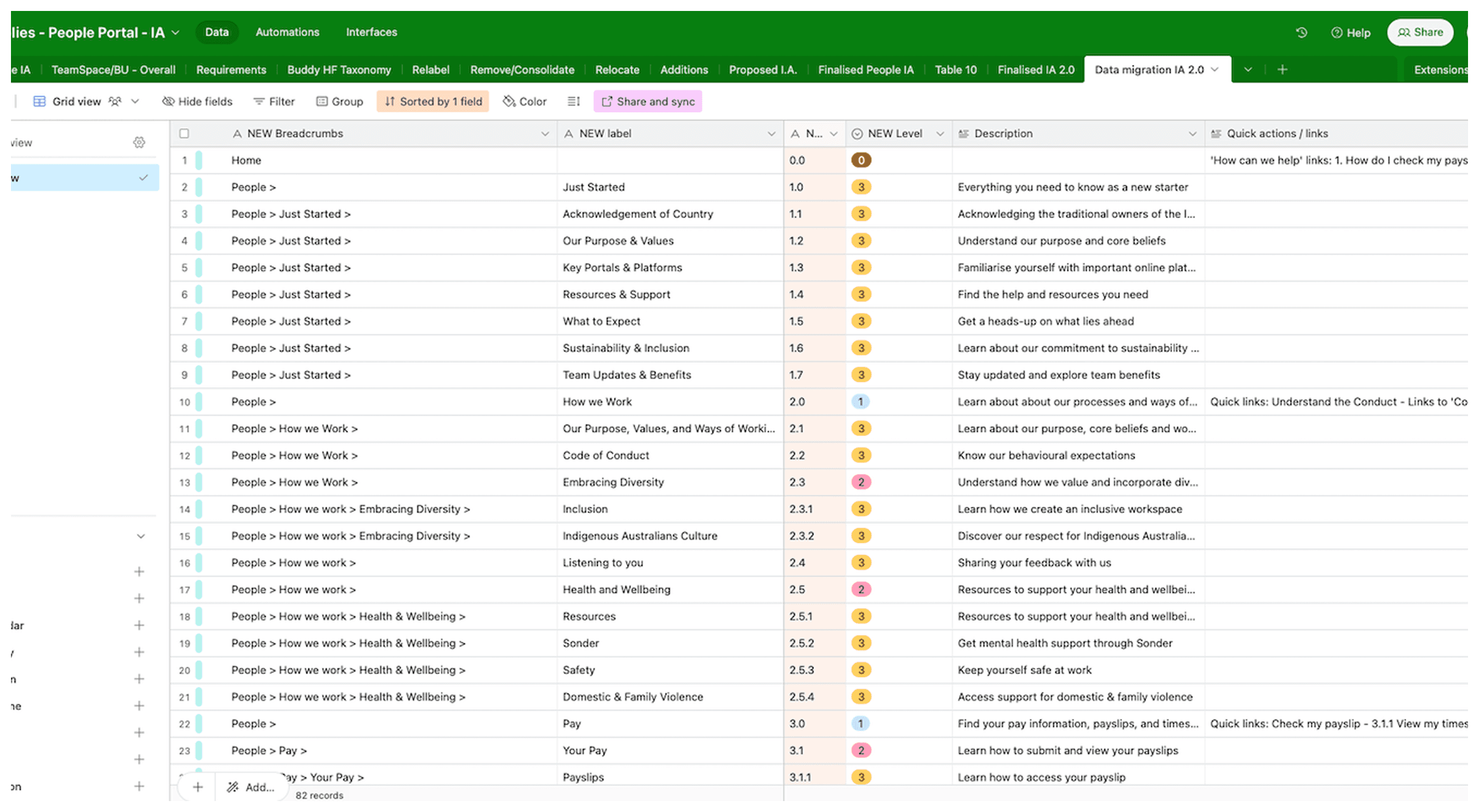The width and height of the screenshot is (1479, 812).
Task: Open base history via the clock icon
Action: click(1300, 33)
